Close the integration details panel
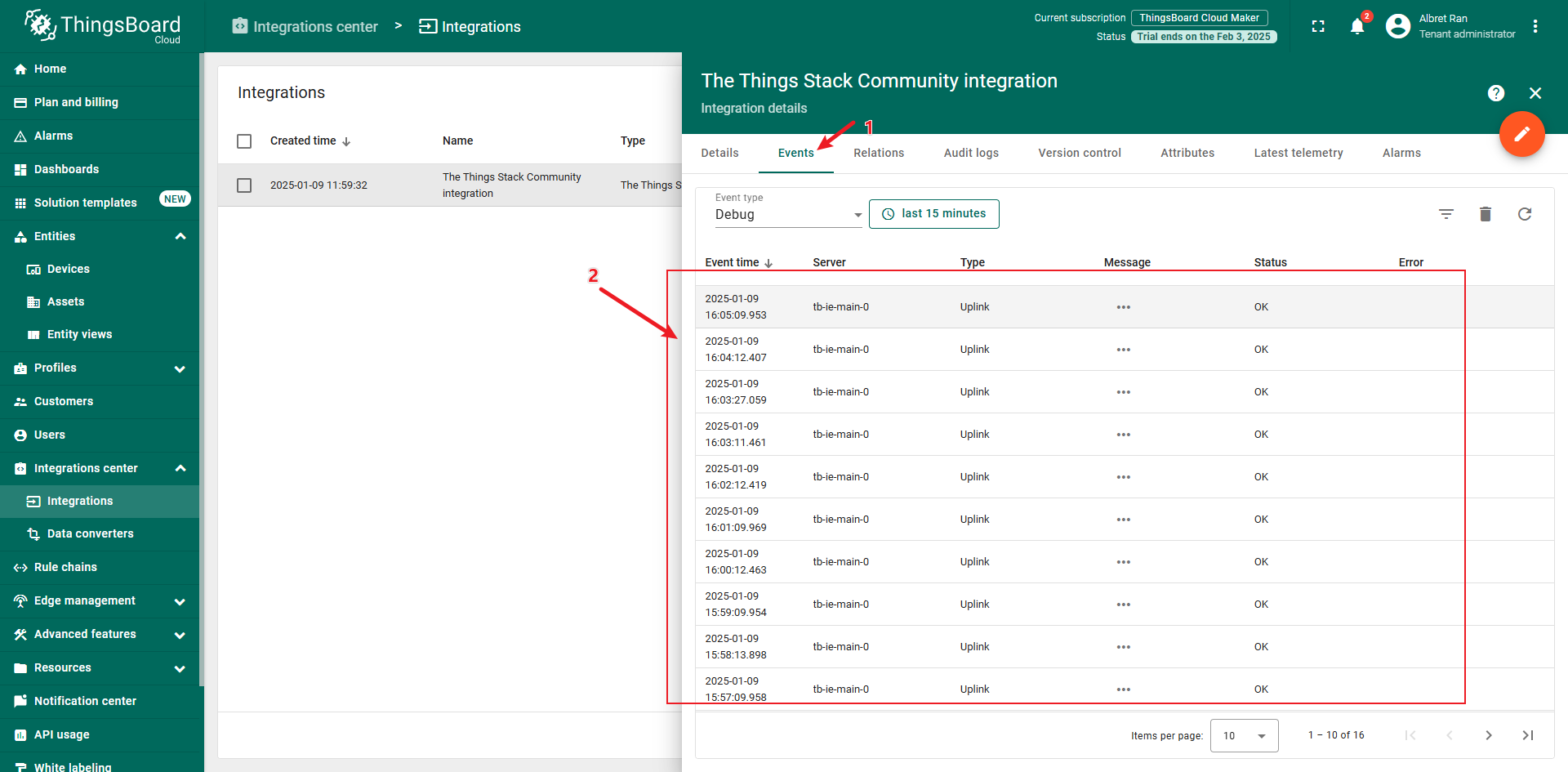This screenshot has width=1568, height=772. (x=1535, y=93)
